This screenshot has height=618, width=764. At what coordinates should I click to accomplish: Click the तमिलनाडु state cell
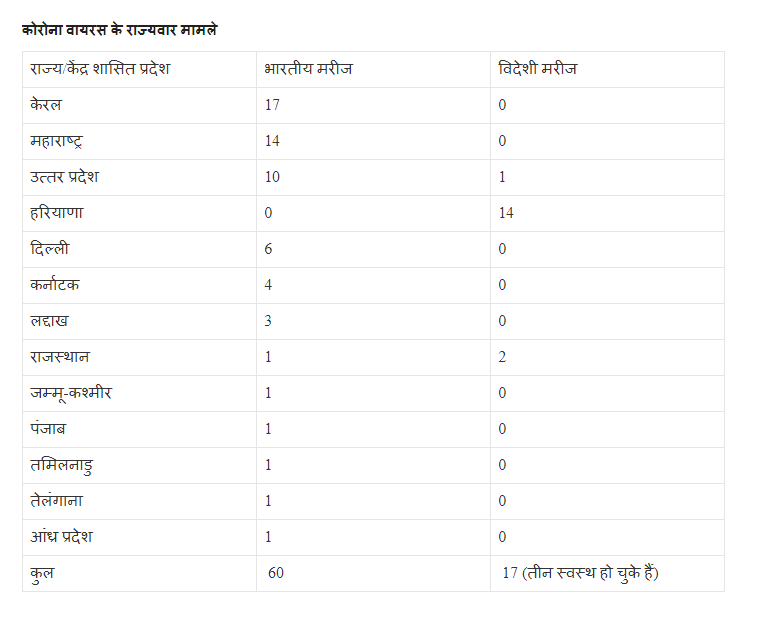click(139, 466)
